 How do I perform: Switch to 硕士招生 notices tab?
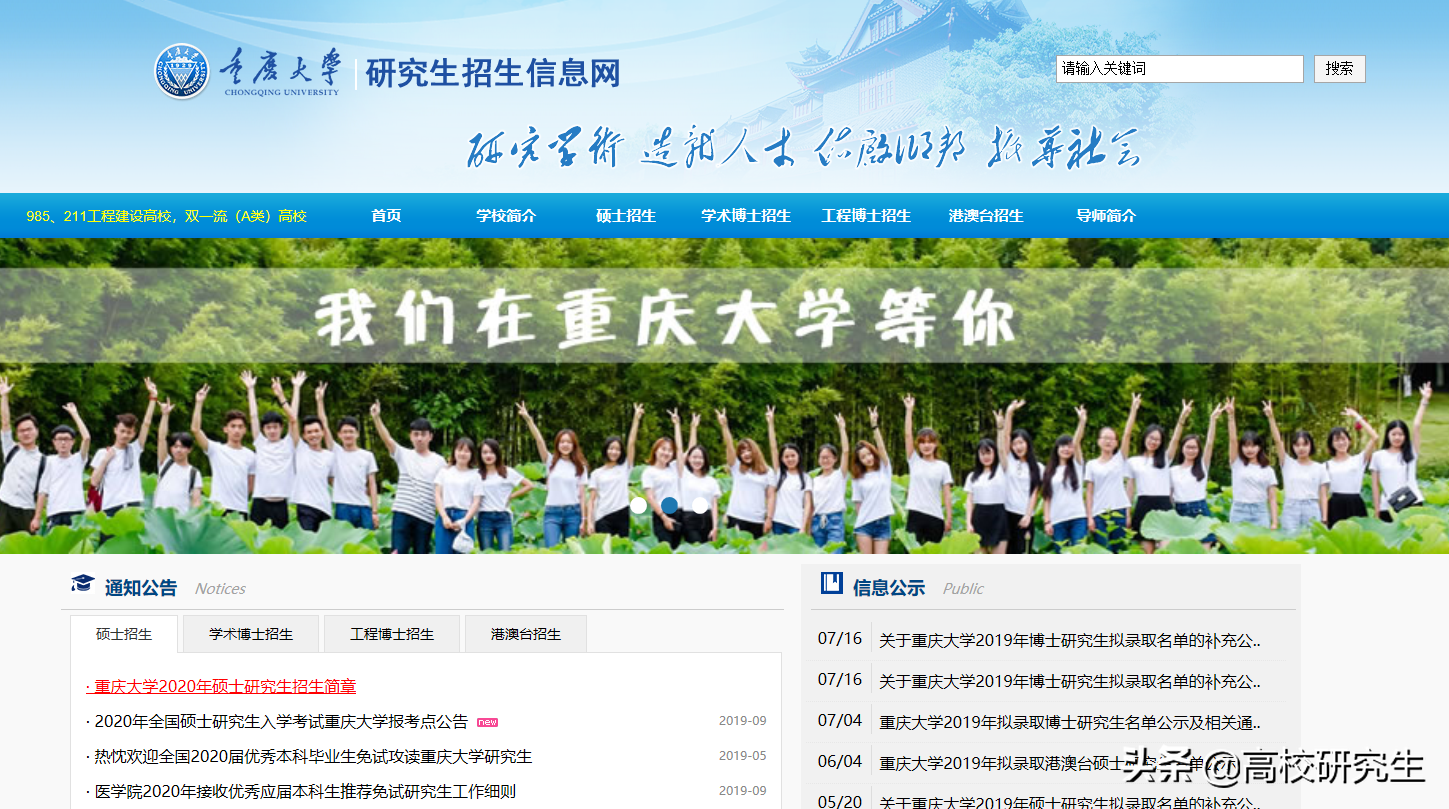[124, 634]
